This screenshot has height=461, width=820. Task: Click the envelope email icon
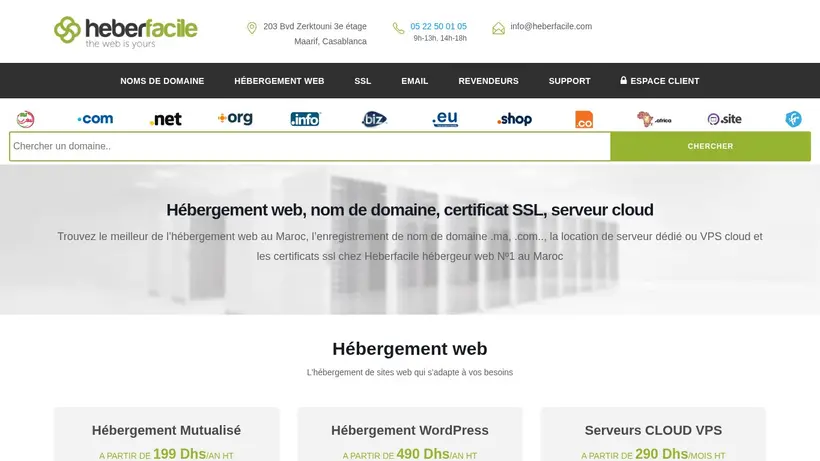498,28
